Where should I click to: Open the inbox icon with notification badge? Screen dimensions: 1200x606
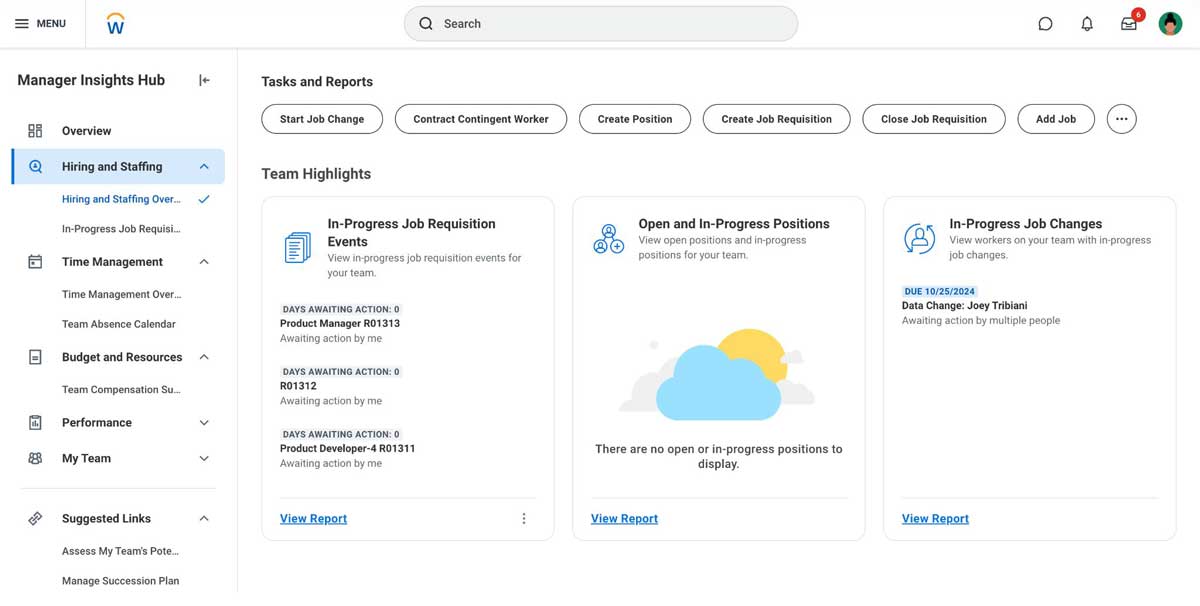1128,24
